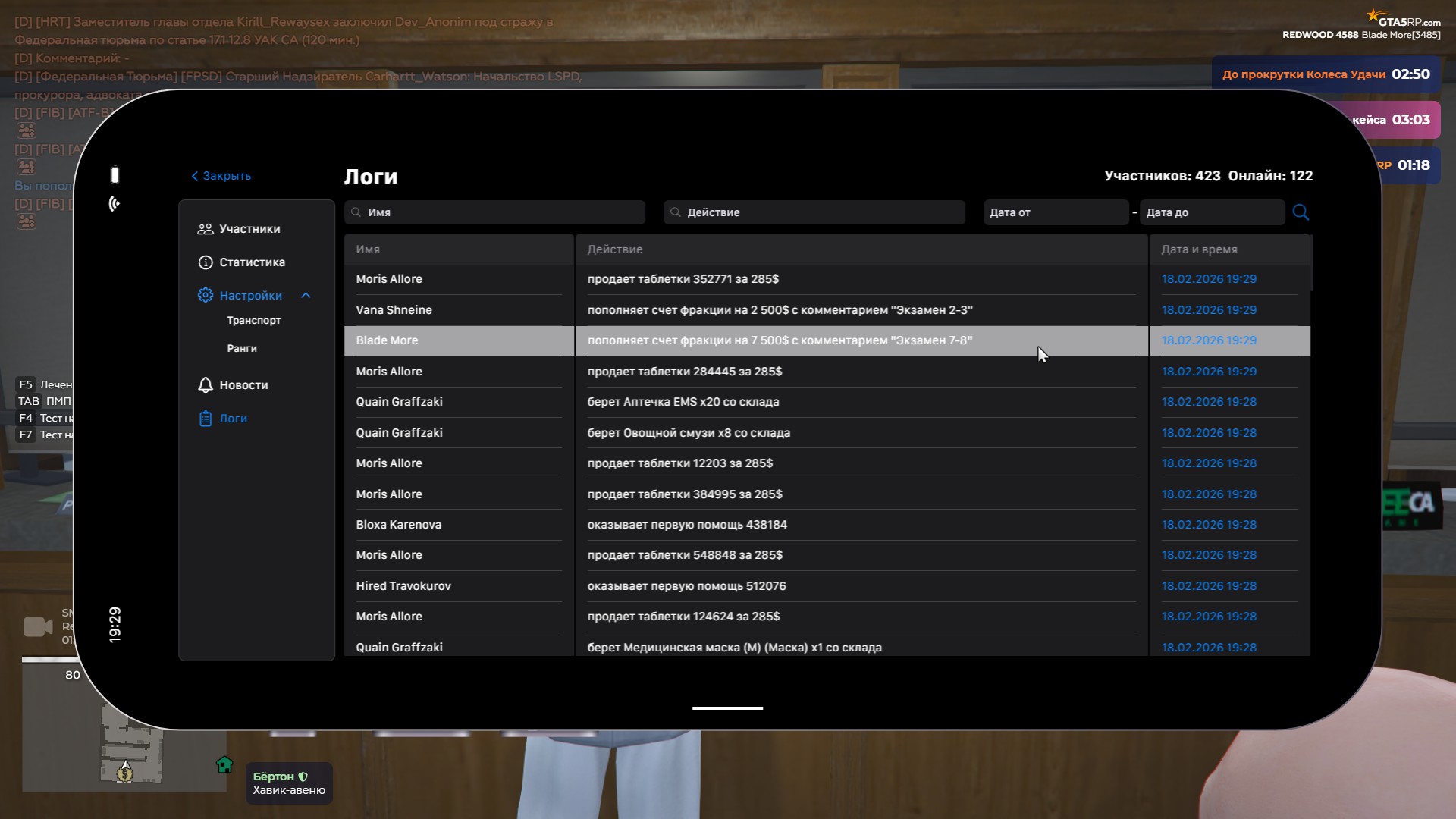Collapse the Настройки chevron
1456x819 pixels.
(306, 296)
